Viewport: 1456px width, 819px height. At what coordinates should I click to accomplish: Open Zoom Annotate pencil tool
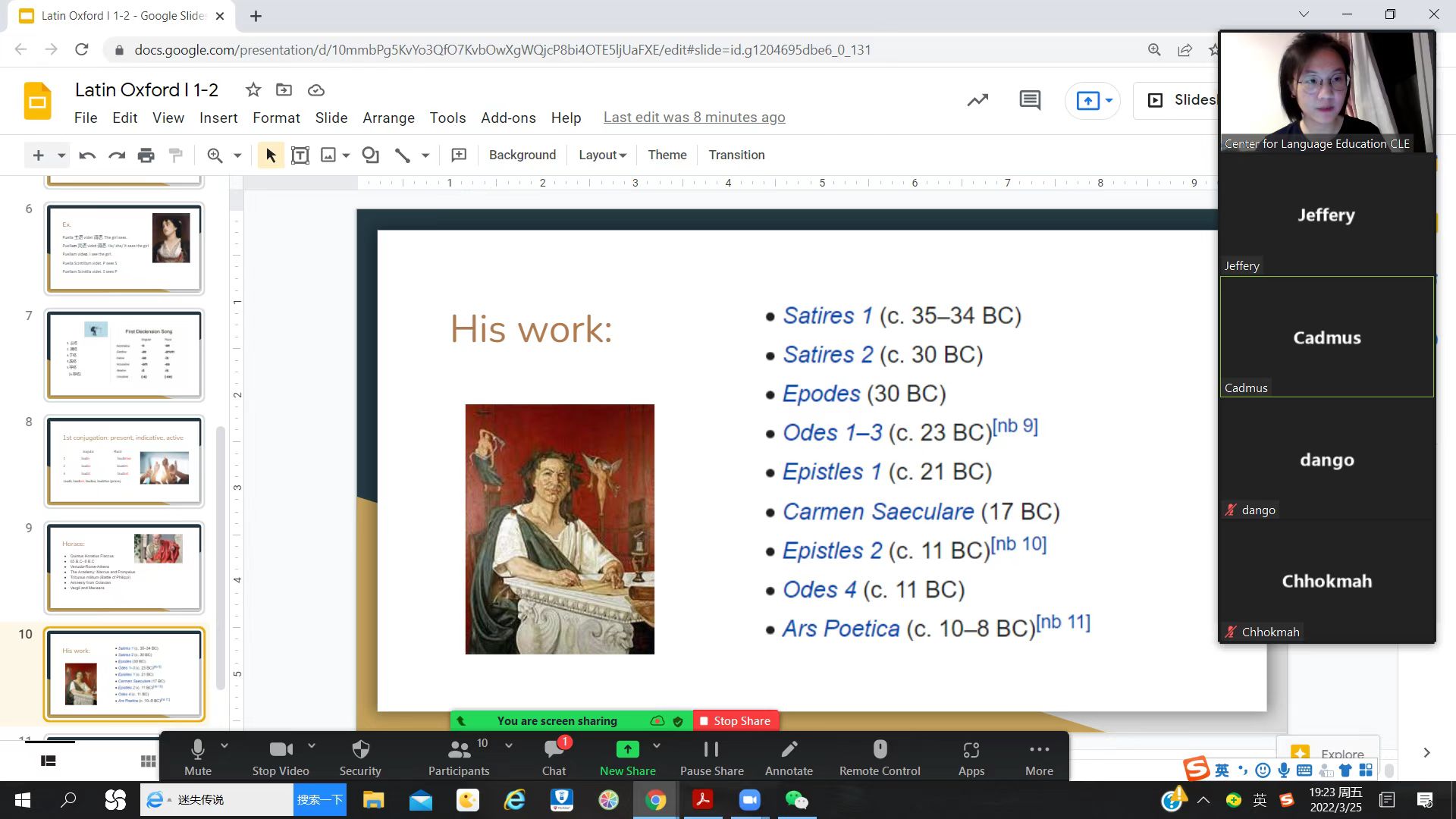point(789,757)
